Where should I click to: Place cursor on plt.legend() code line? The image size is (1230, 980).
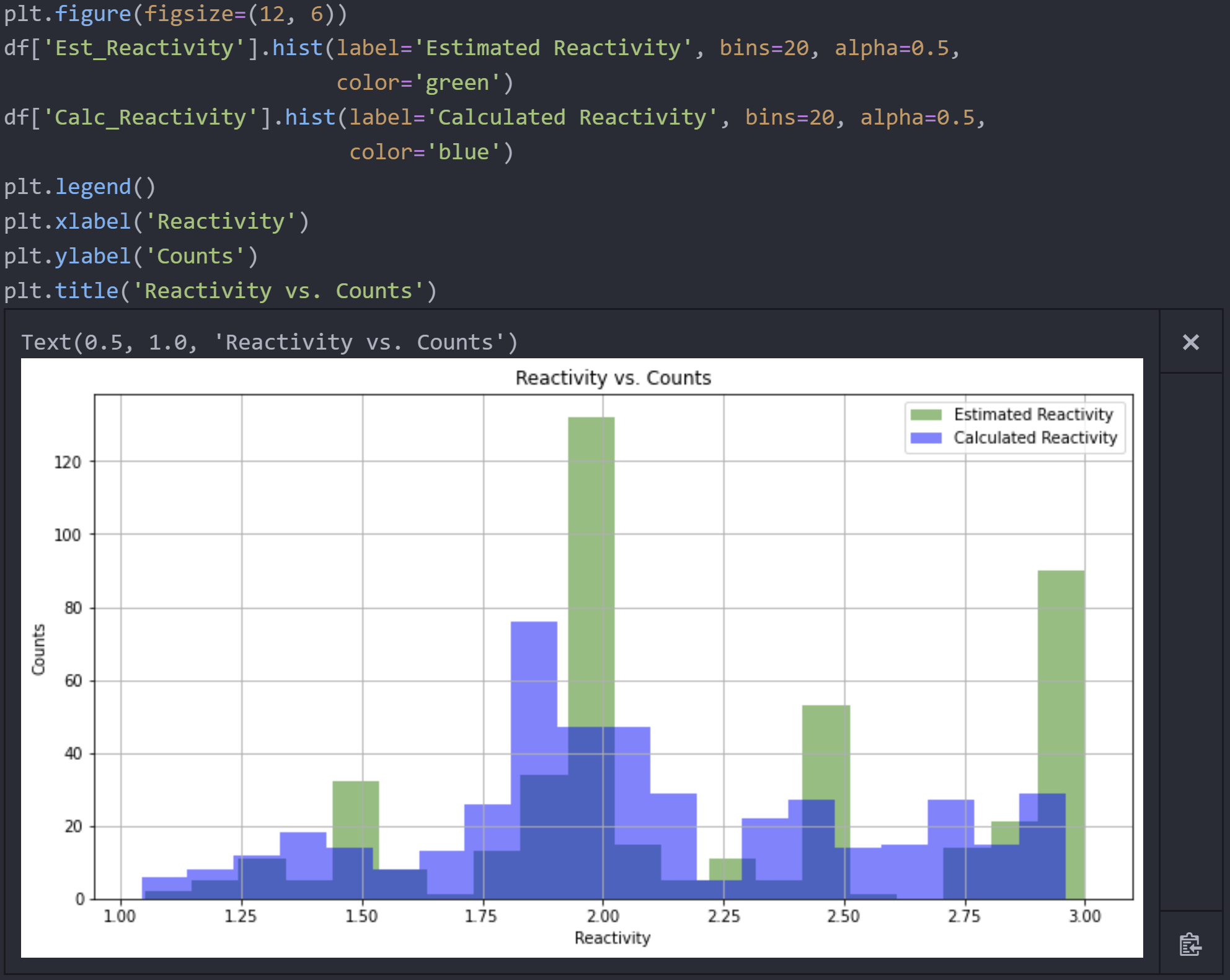click(x=81, y=187)
